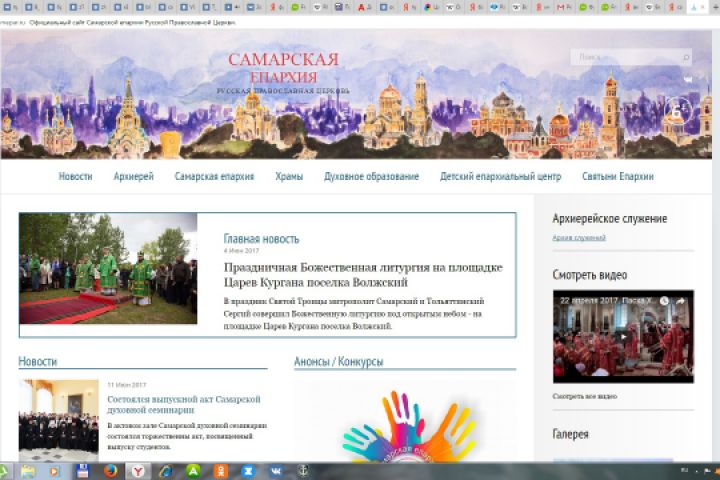Viewport: 720px width, 480px height.
Task: Click the floppy disk icon in the taskbar
Action: tap(82, 471)
